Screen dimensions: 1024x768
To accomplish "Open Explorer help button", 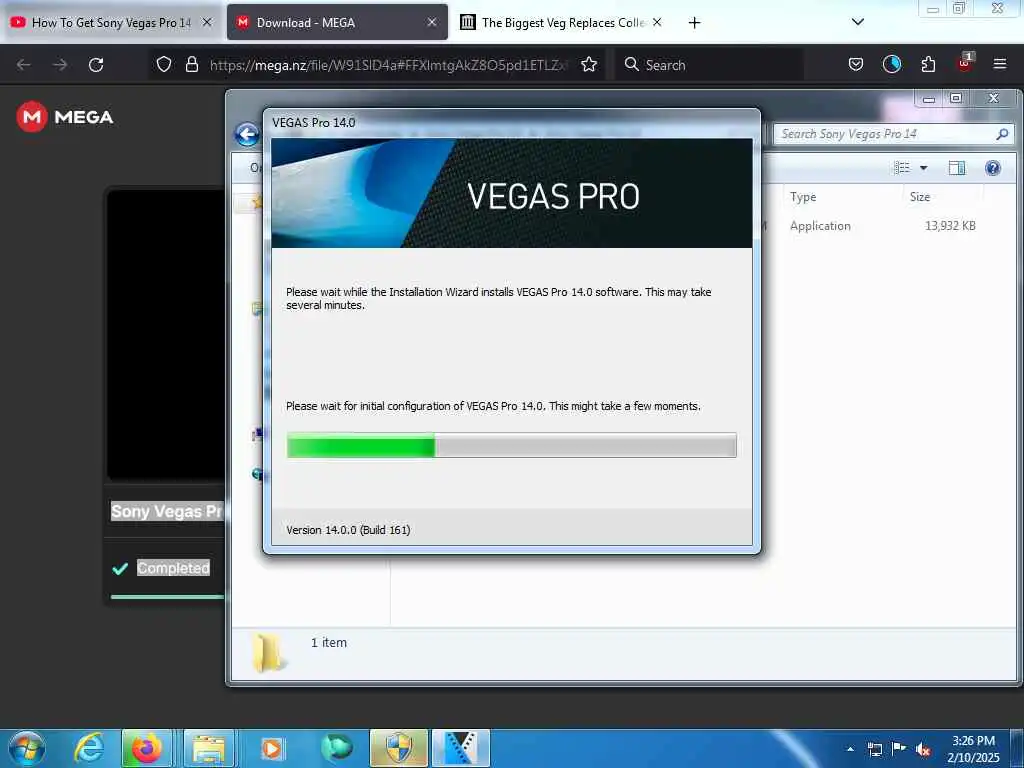I will [x=993, y=168].
